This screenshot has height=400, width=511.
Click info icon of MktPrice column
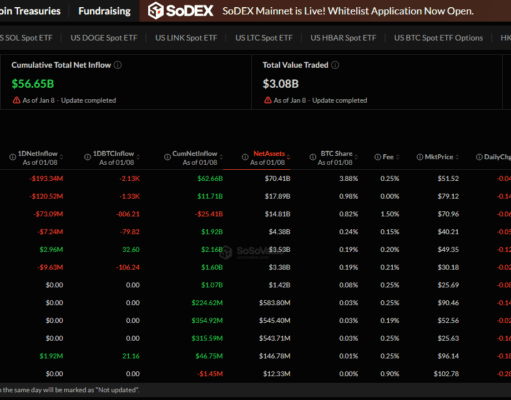point(420,157)
